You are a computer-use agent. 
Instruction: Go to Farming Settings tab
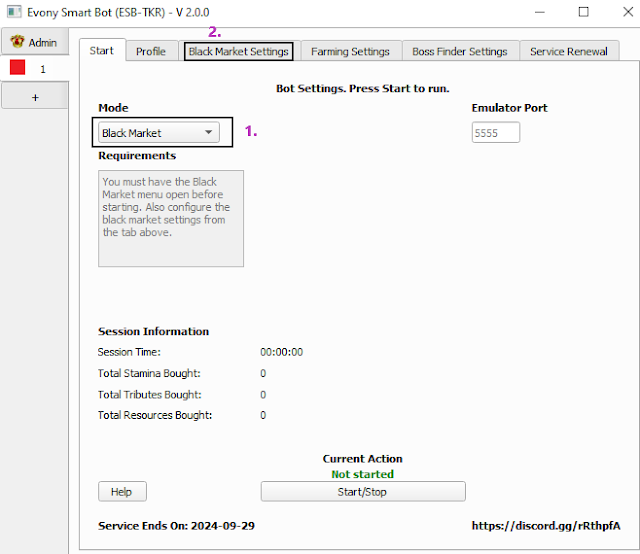350,51
